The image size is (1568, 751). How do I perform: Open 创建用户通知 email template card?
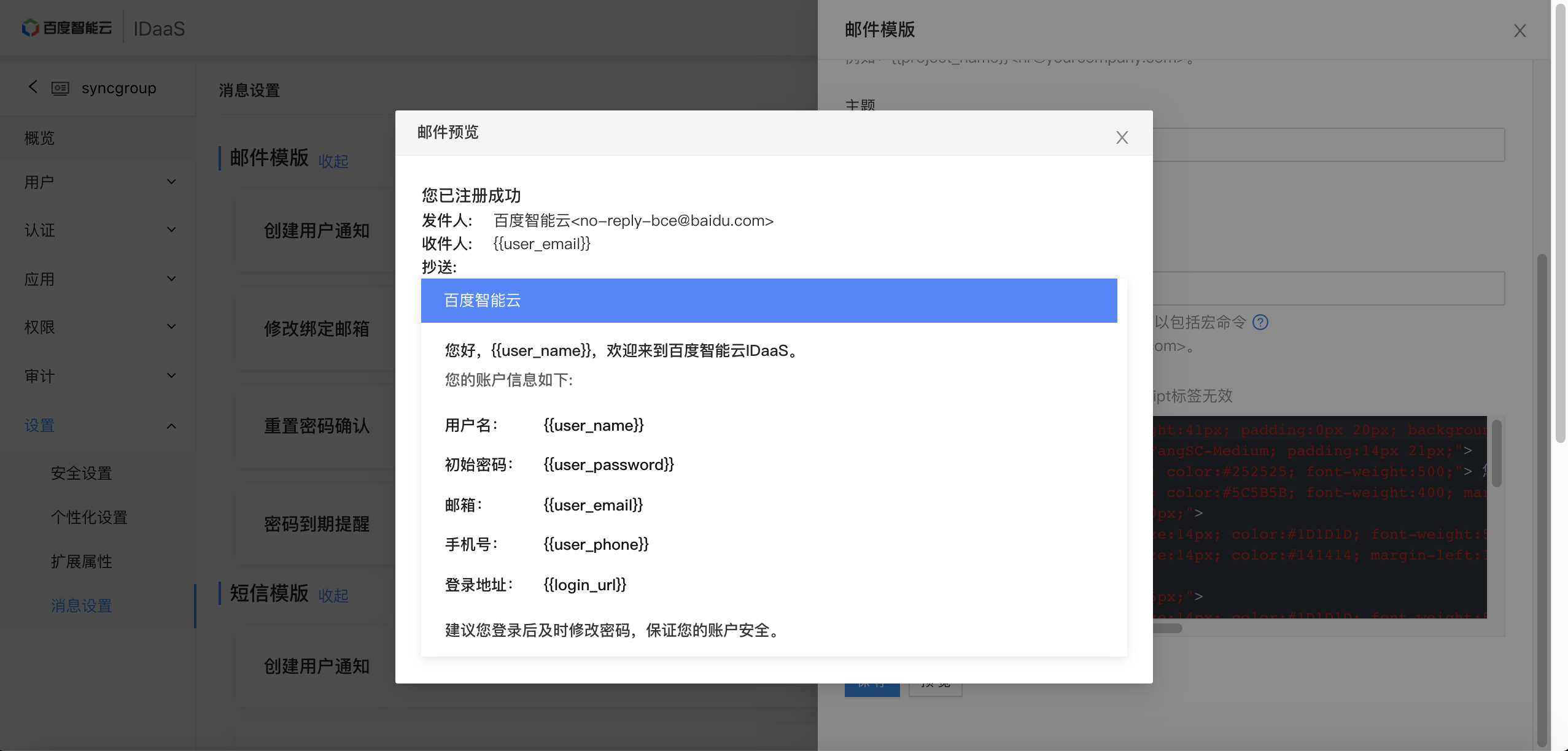(316, 231)
